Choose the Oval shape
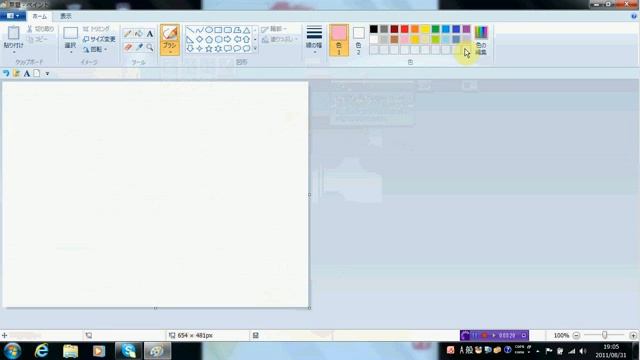 [209, 30]
